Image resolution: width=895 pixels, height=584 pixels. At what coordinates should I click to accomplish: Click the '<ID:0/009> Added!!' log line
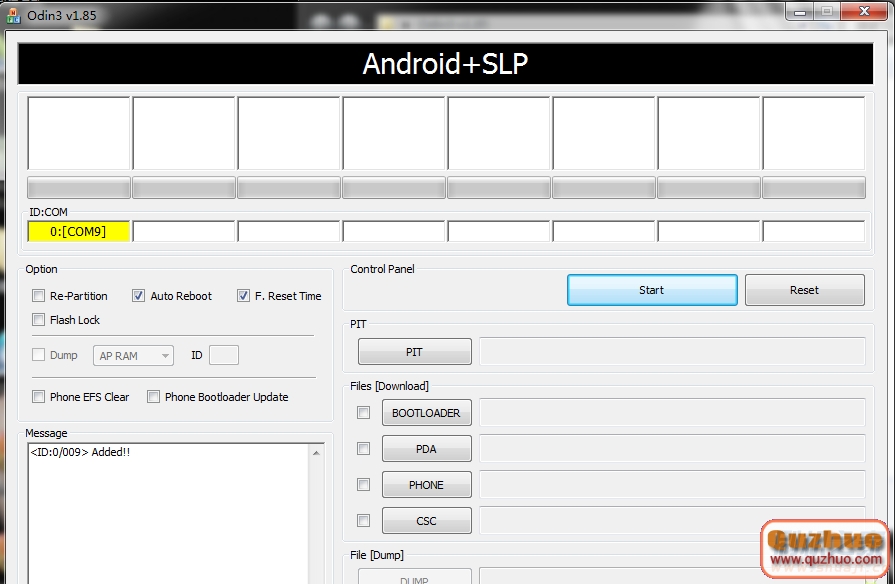point(80,452)
